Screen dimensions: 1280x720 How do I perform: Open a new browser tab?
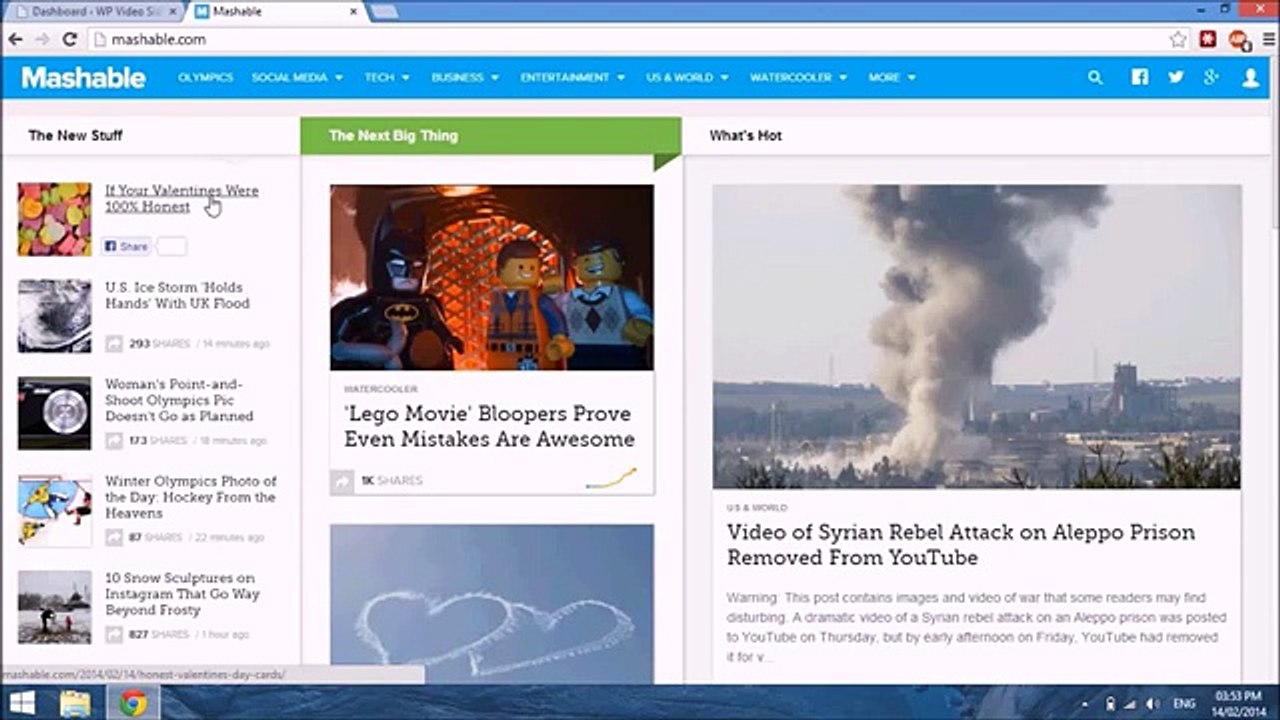pos(384,12)
